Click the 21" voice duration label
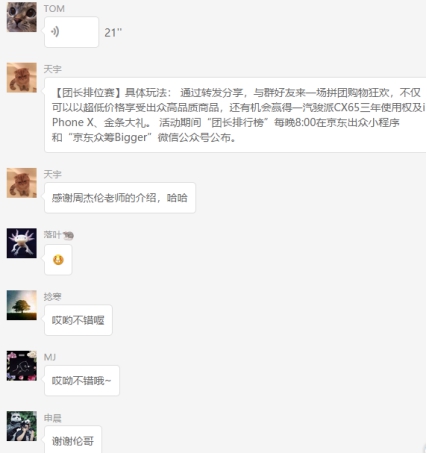 (x=113, y=33)
